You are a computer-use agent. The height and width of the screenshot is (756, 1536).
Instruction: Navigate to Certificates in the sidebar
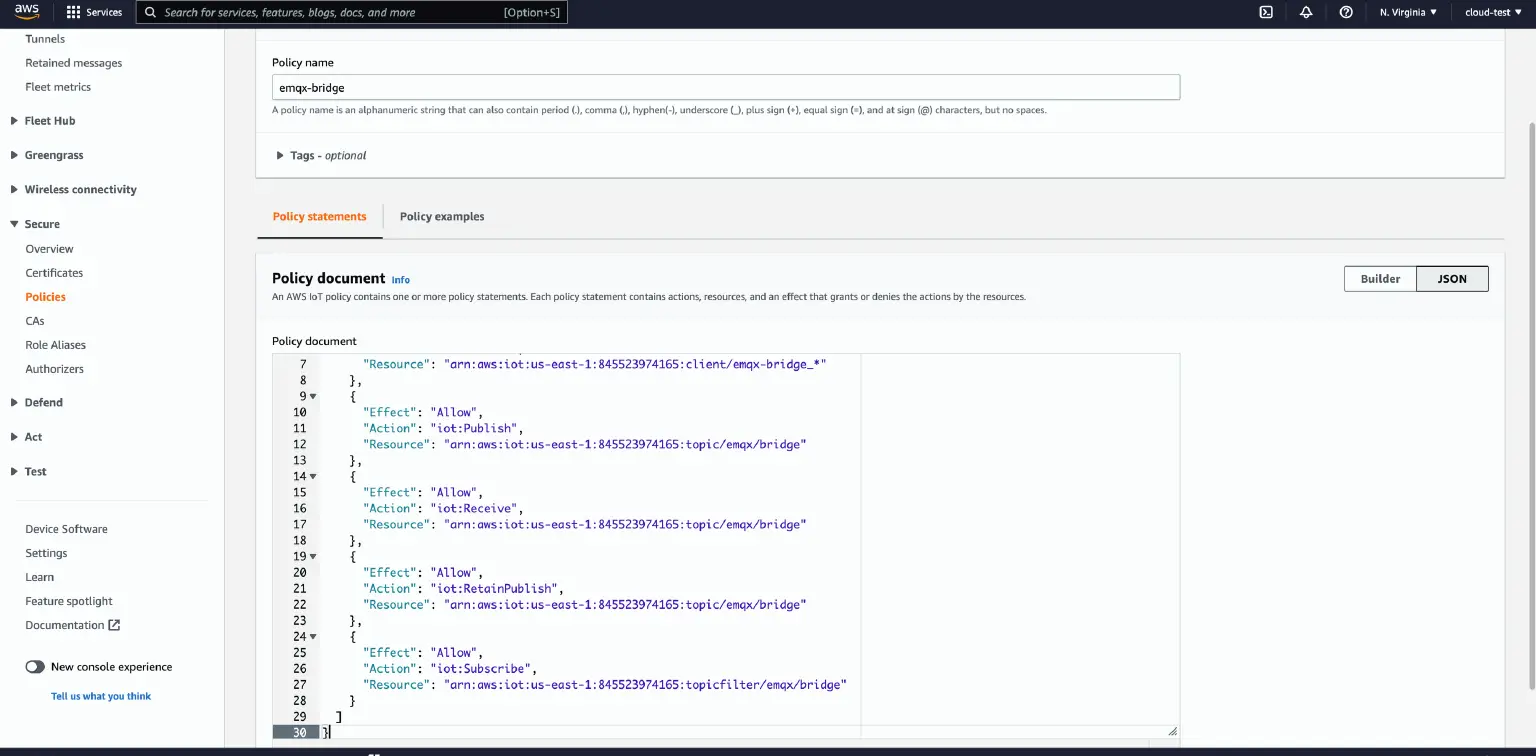pyautogui.click(x=54, y=272)
